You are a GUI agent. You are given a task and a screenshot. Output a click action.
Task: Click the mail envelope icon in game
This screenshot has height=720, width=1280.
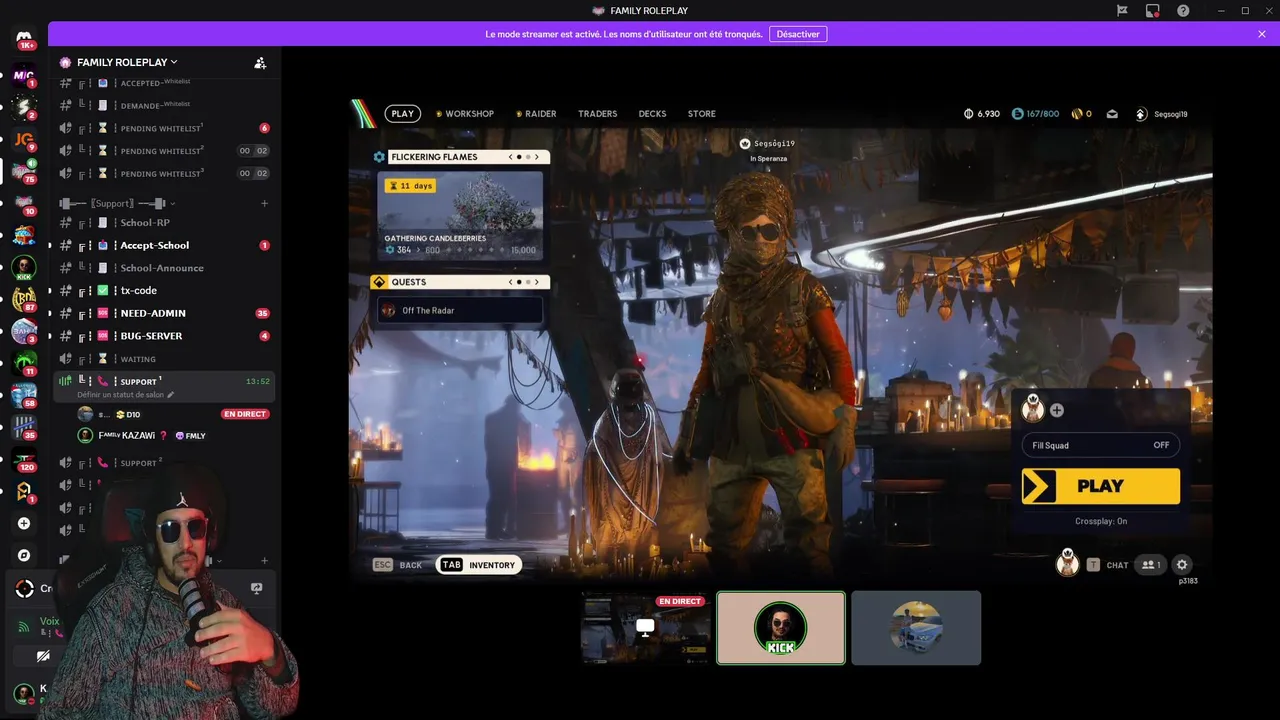pyautogui.click(x=1112, y=114)
